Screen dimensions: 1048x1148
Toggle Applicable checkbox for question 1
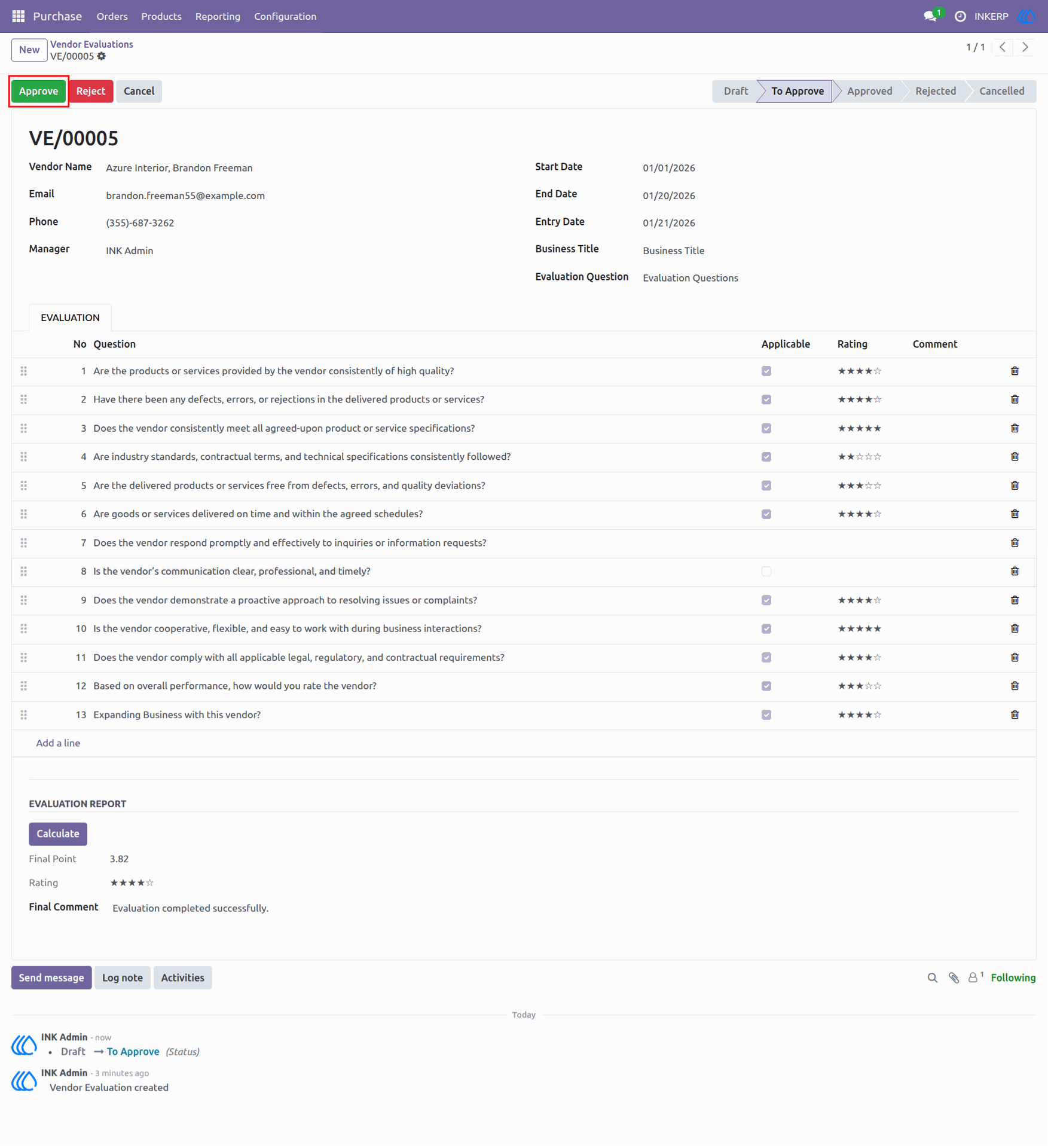(766, 371)
